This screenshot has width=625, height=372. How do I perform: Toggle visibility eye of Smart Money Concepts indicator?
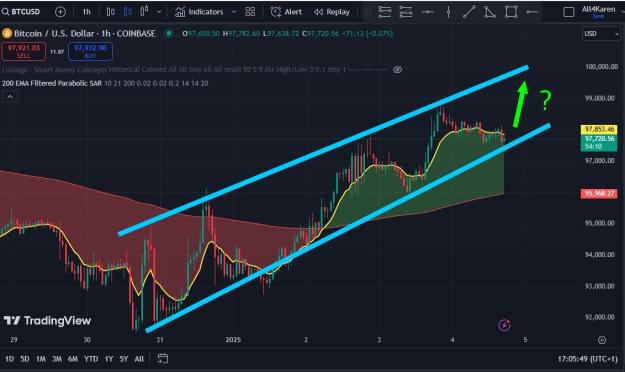click(397, 70)
